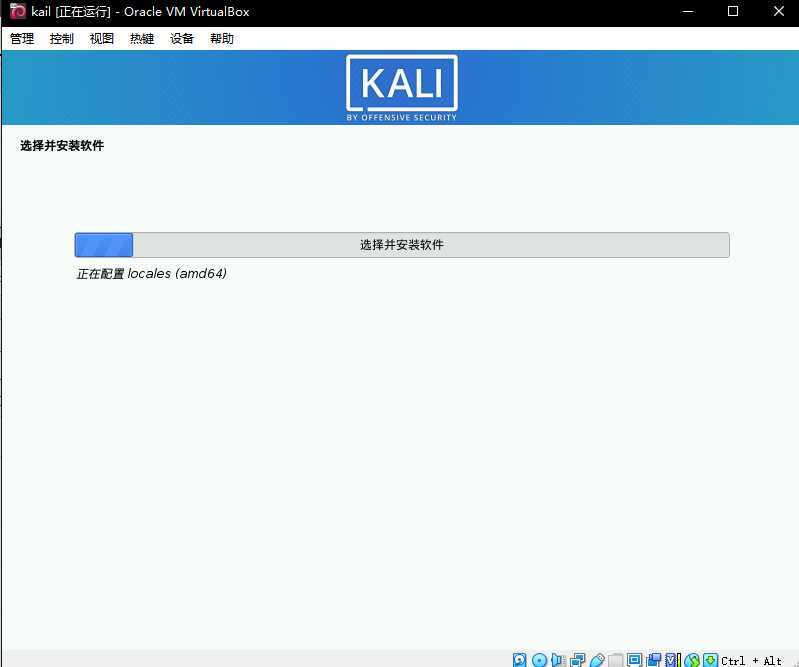Click the Ctrl + Alt host key label
799x667 pixels.
pos(752,660)
